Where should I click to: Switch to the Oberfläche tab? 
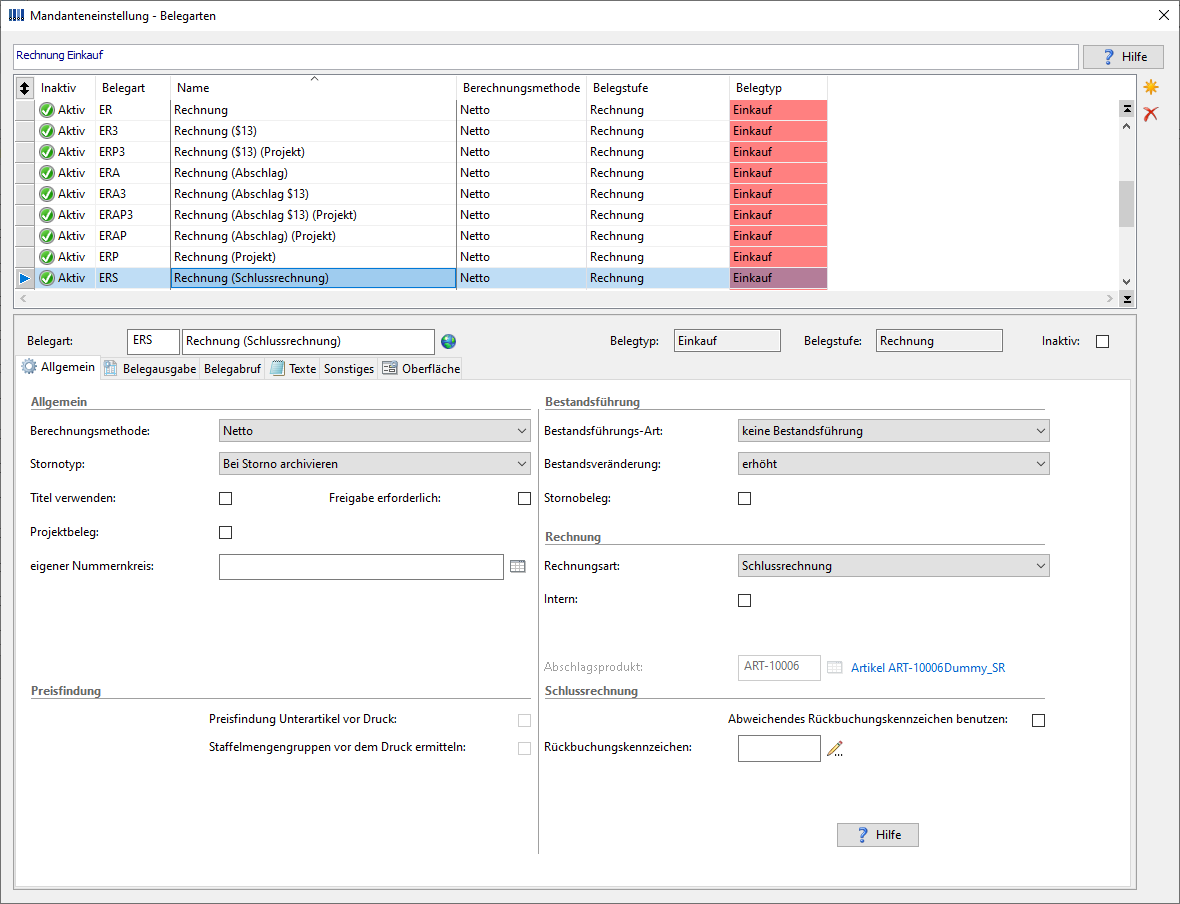[x=421, y=369]
